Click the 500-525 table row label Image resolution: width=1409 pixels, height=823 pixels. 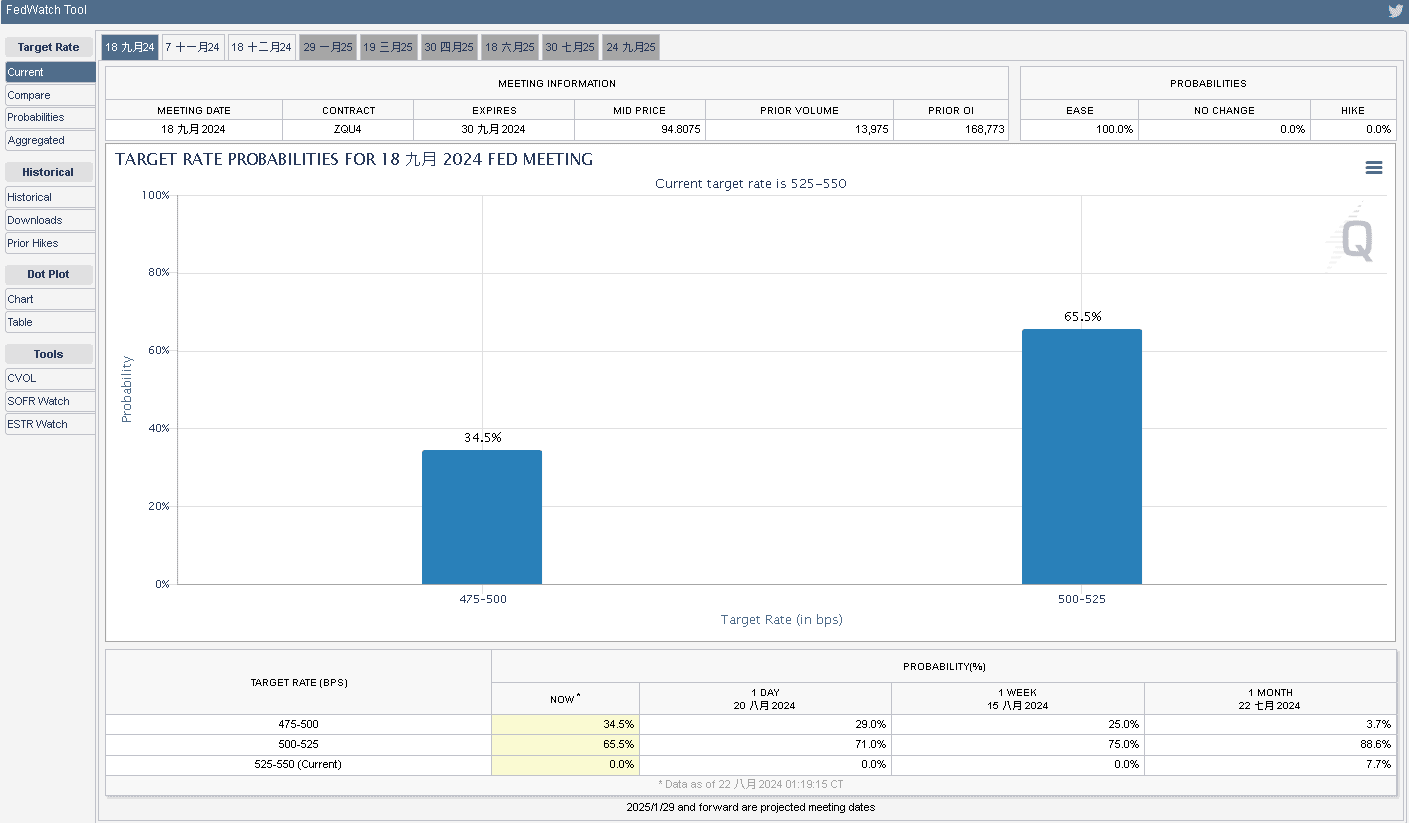point(298,744)
